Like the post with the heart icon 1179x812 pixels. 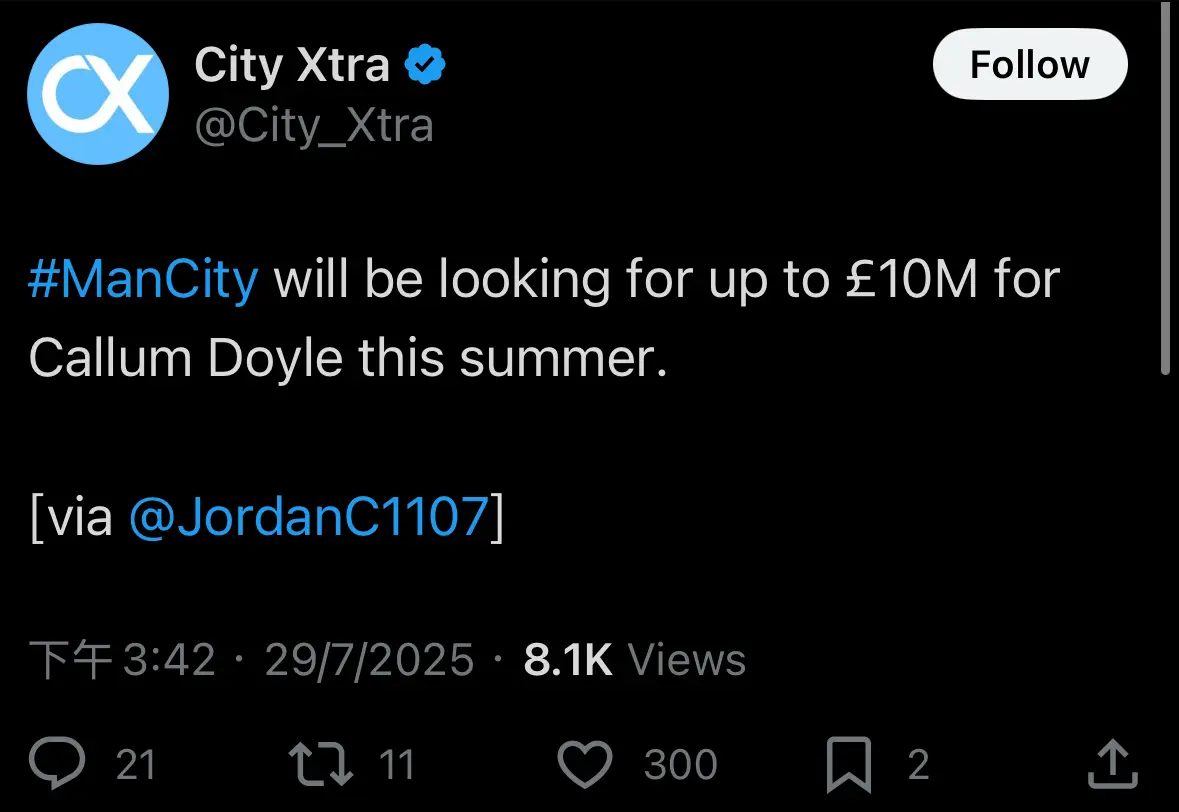click(585, 764)
